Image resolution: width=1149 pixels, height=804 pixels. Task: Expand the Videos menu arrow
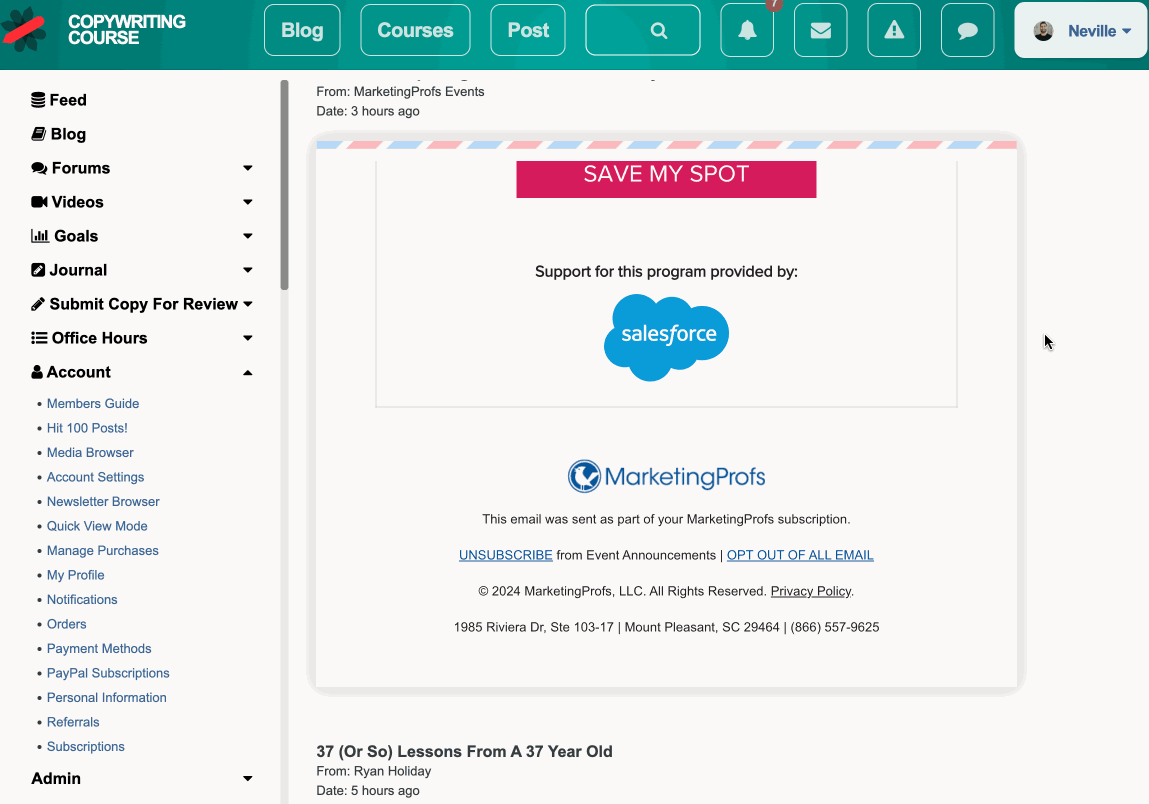point(248,202)
